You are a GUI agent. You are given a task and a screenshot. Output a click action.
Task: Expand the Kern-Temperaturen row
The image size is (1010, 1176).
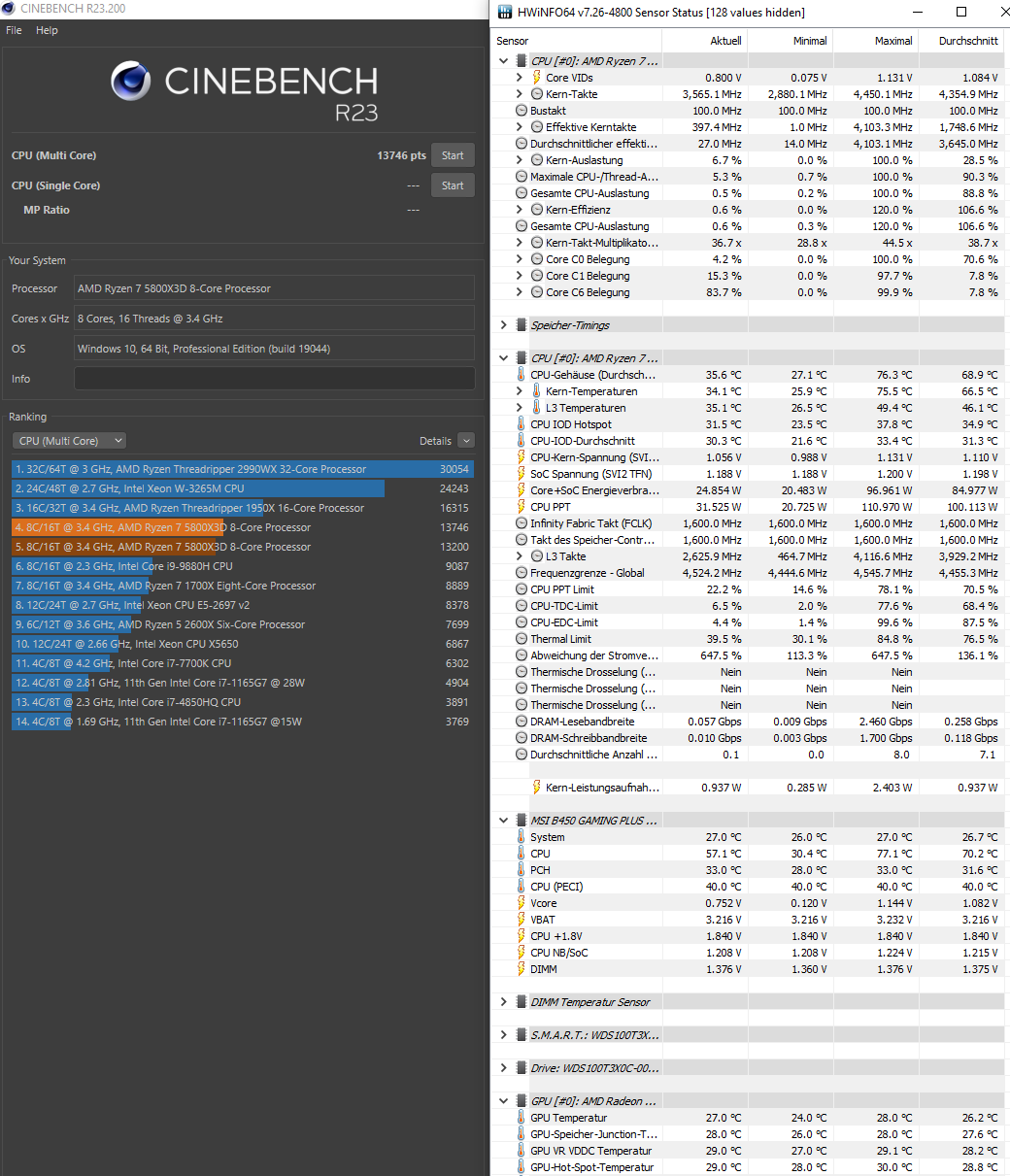520,391
